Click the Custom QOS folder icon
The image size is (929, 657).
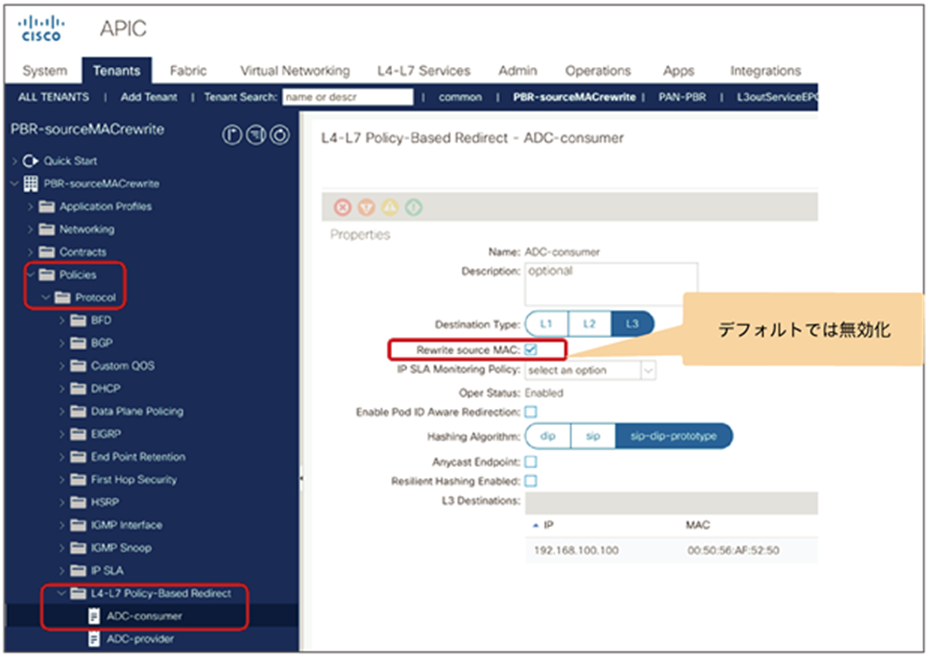[78, 366]
